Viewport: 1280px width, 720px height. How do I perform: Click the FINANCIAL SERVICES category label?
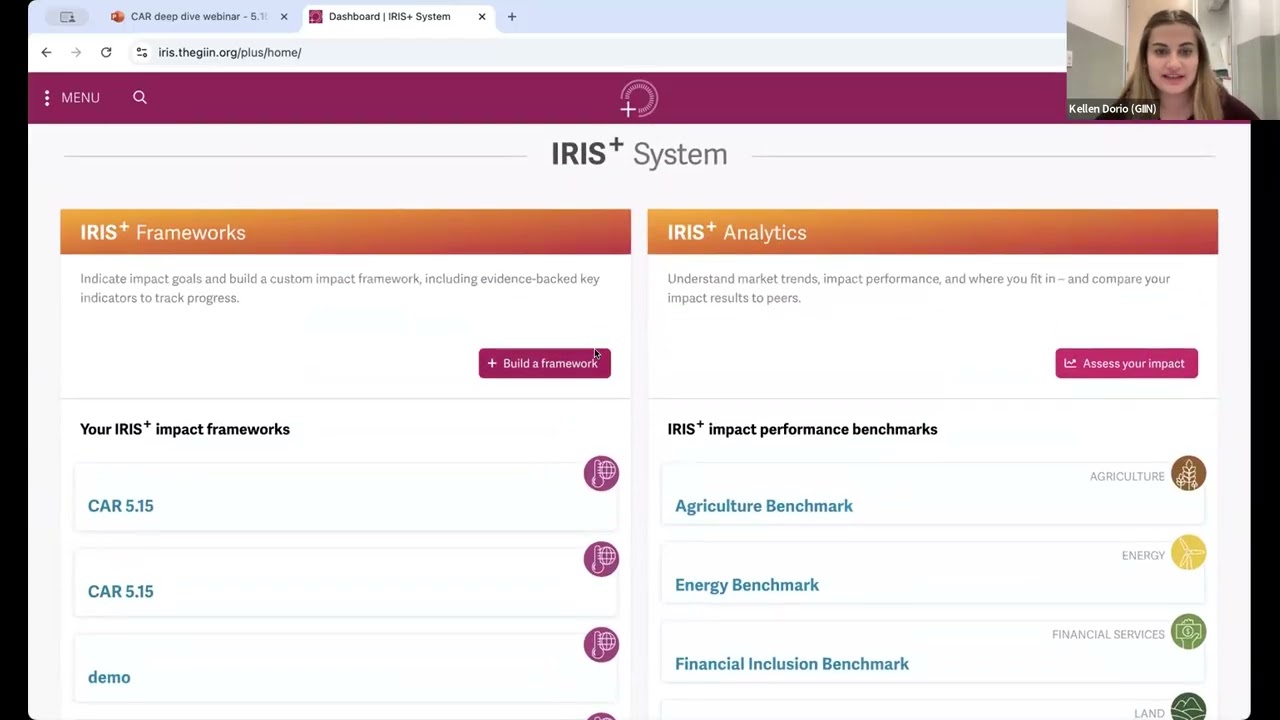click(1108, 635)
